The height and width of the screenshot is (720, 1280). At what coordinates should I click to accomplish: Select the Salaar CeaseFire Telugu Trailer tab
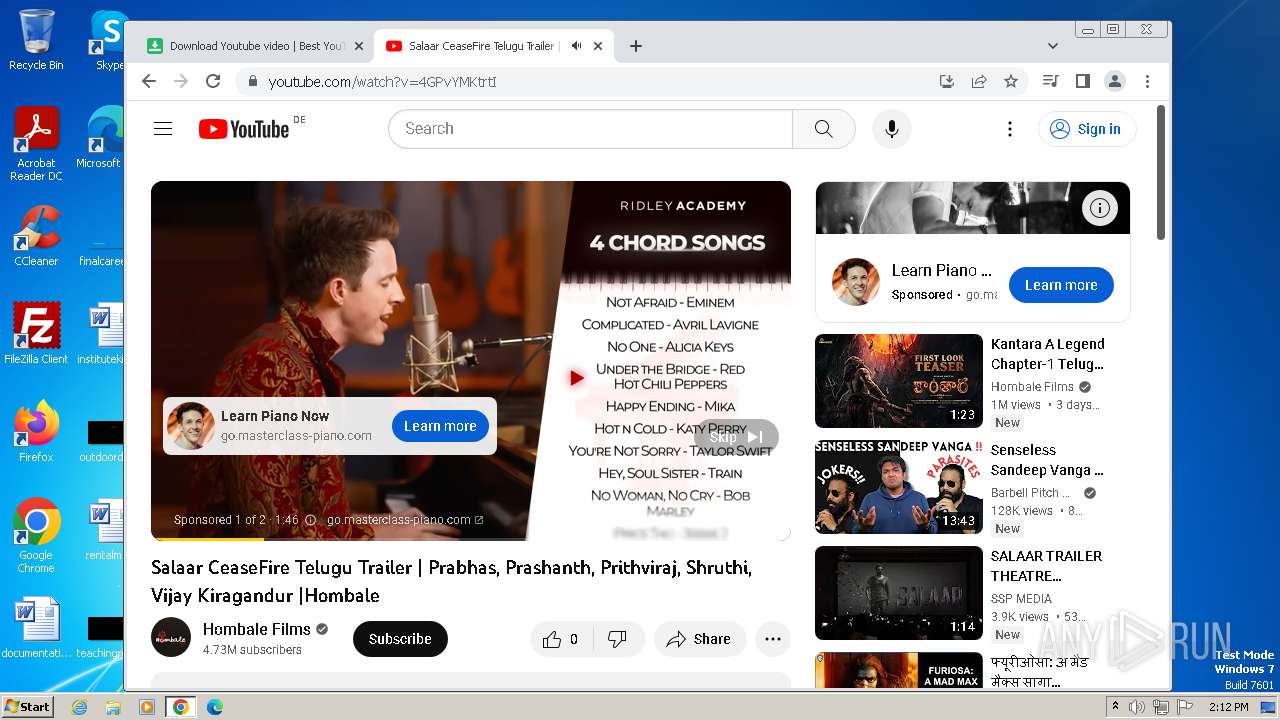480,46
